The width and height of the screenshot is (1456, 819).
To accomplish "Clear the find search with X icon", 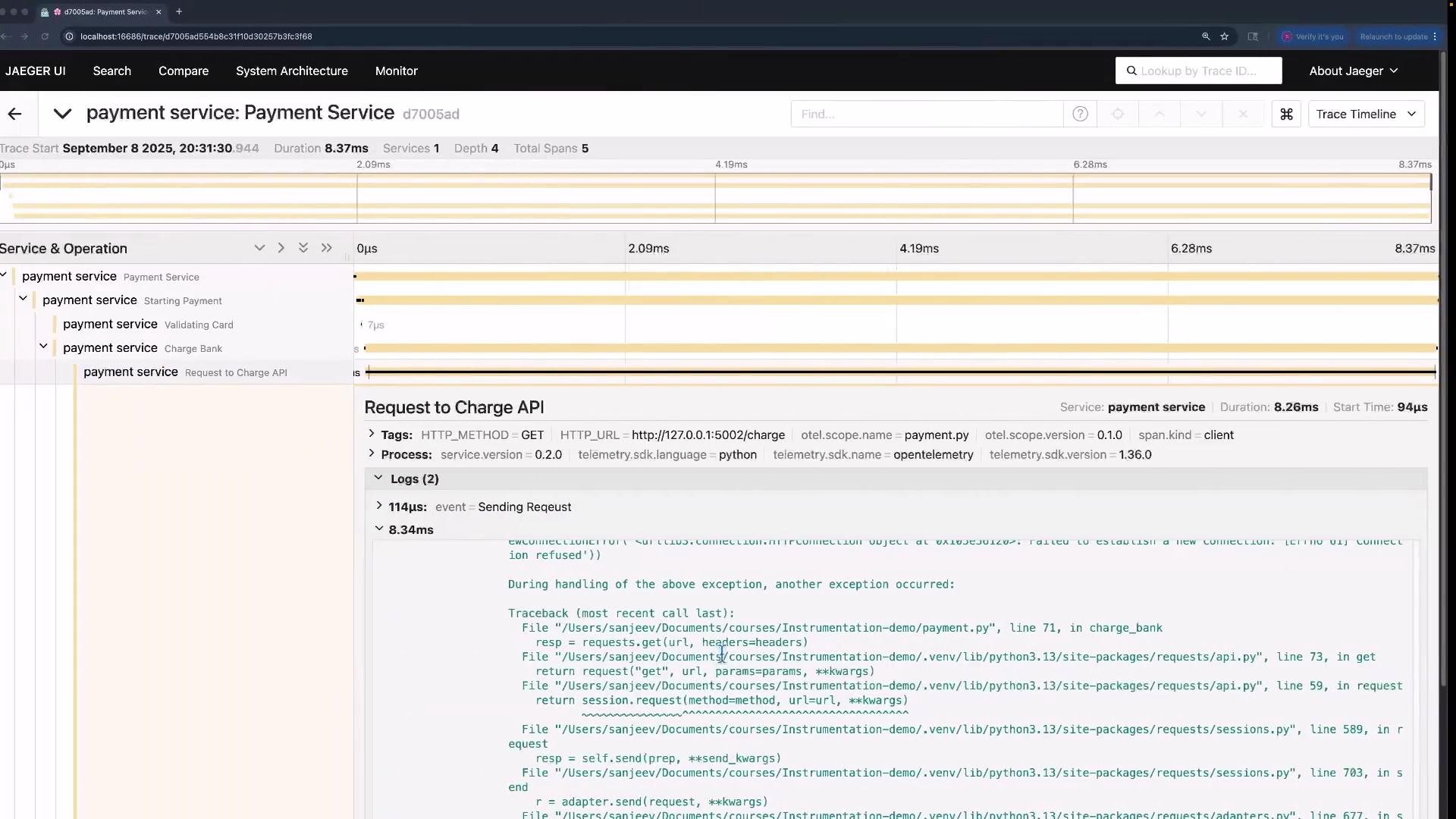I will 1243,114.
